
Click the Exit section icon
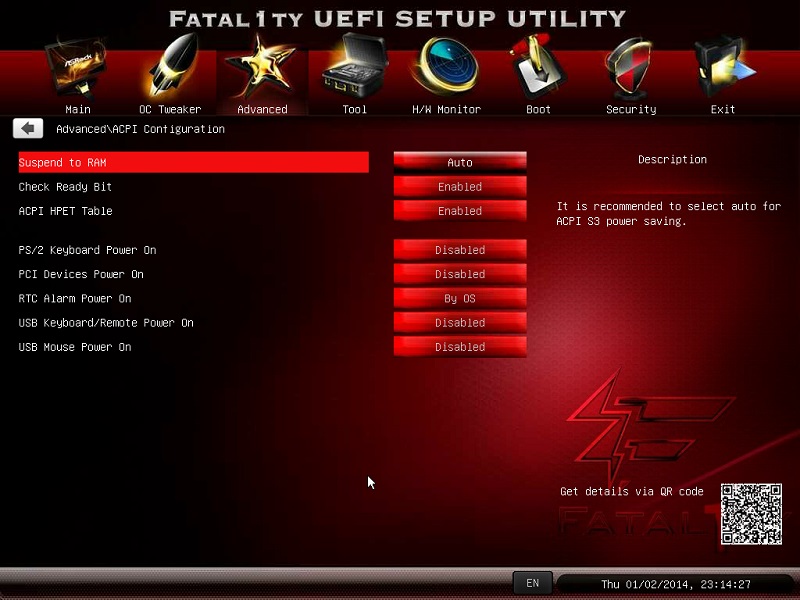point(722,70)
